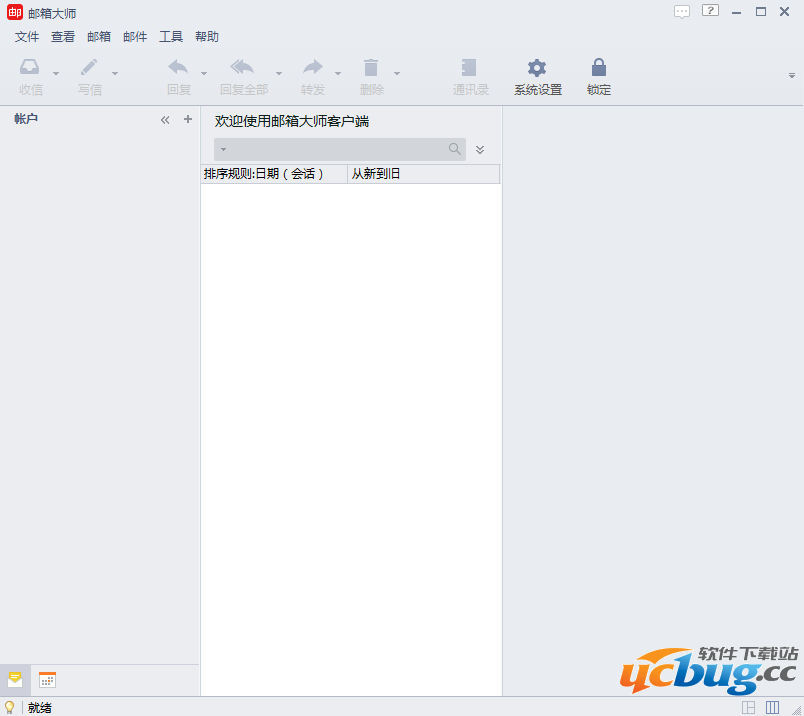Open the 文件 menu
804x716 pixels.
pos(27,37)
